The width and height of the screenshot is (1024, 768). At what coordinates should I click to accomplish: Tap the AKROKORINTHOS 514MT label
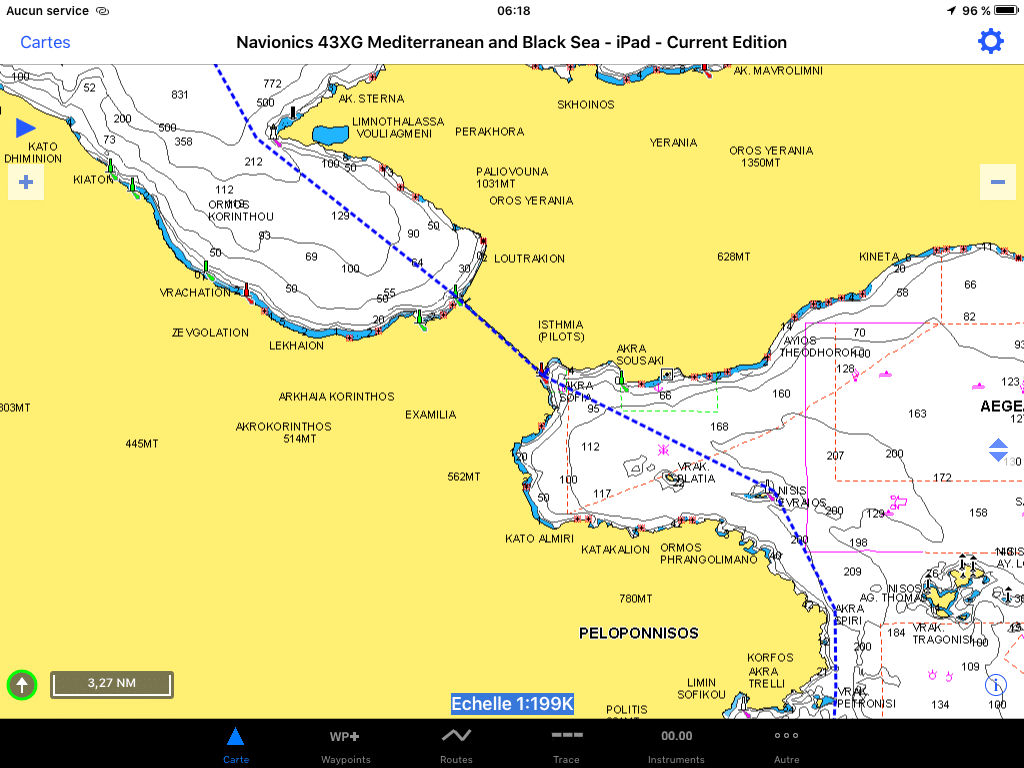(x=283, y=432)
